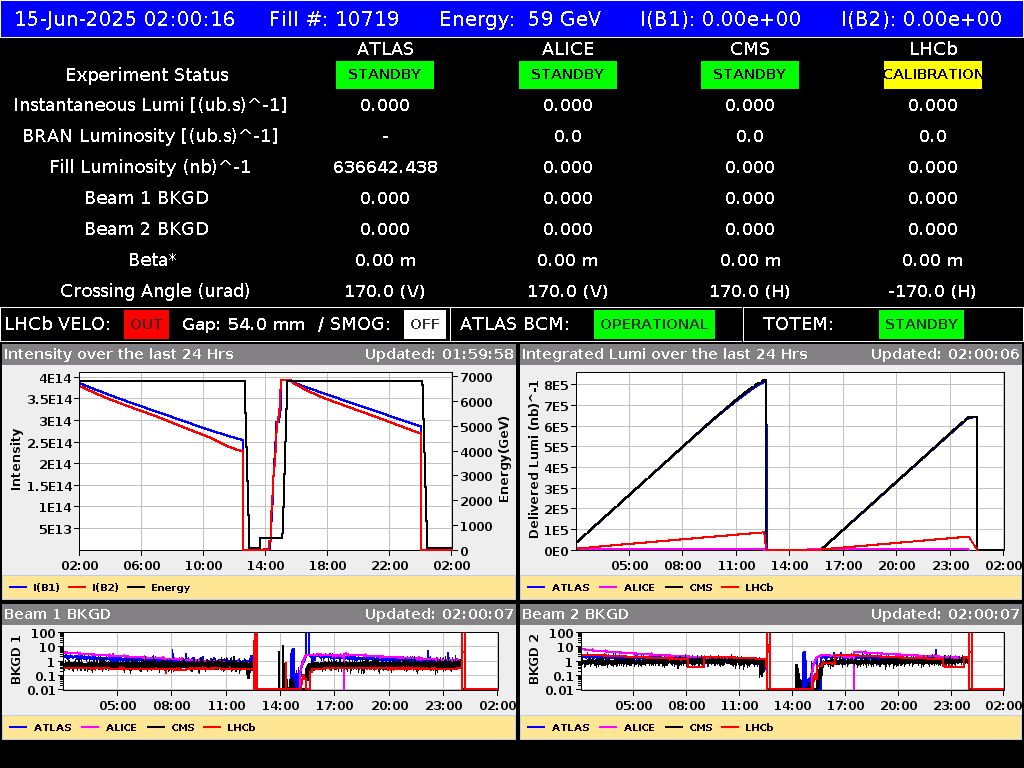The width and height of the screenshot is (1024, 768).
Task: Click the CMS crossing angle 170.0 (H)
Action: point(750,291)
